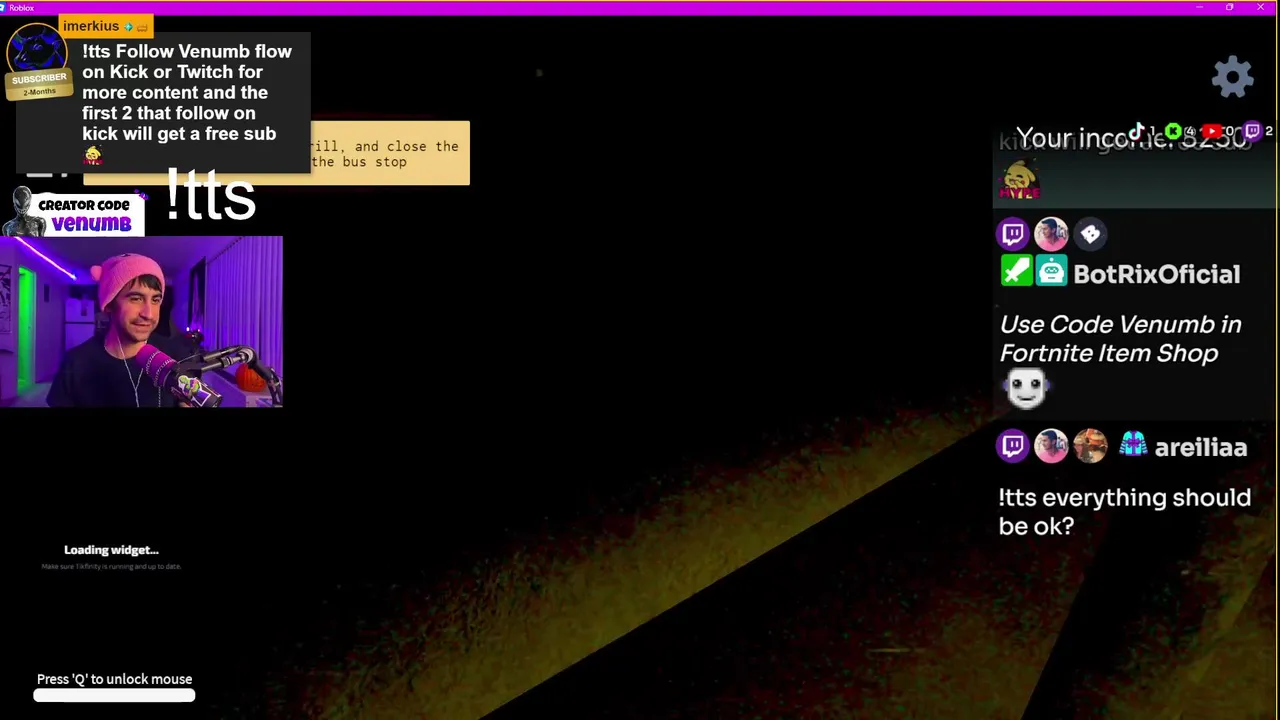Click the areiliaa username
Screen dimensions: 1280x720
1201,447
